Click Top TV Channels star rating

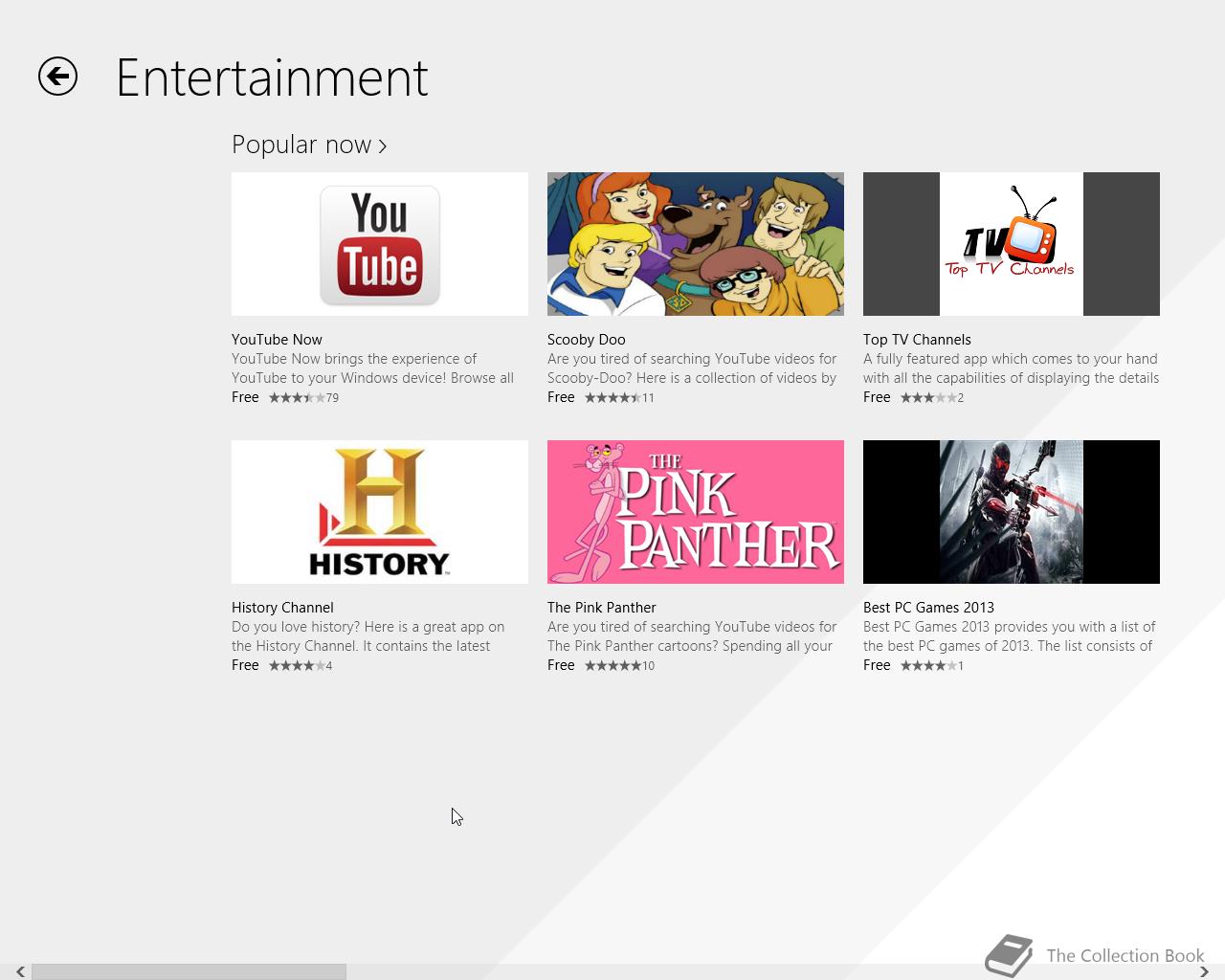(x=932, y=397)
